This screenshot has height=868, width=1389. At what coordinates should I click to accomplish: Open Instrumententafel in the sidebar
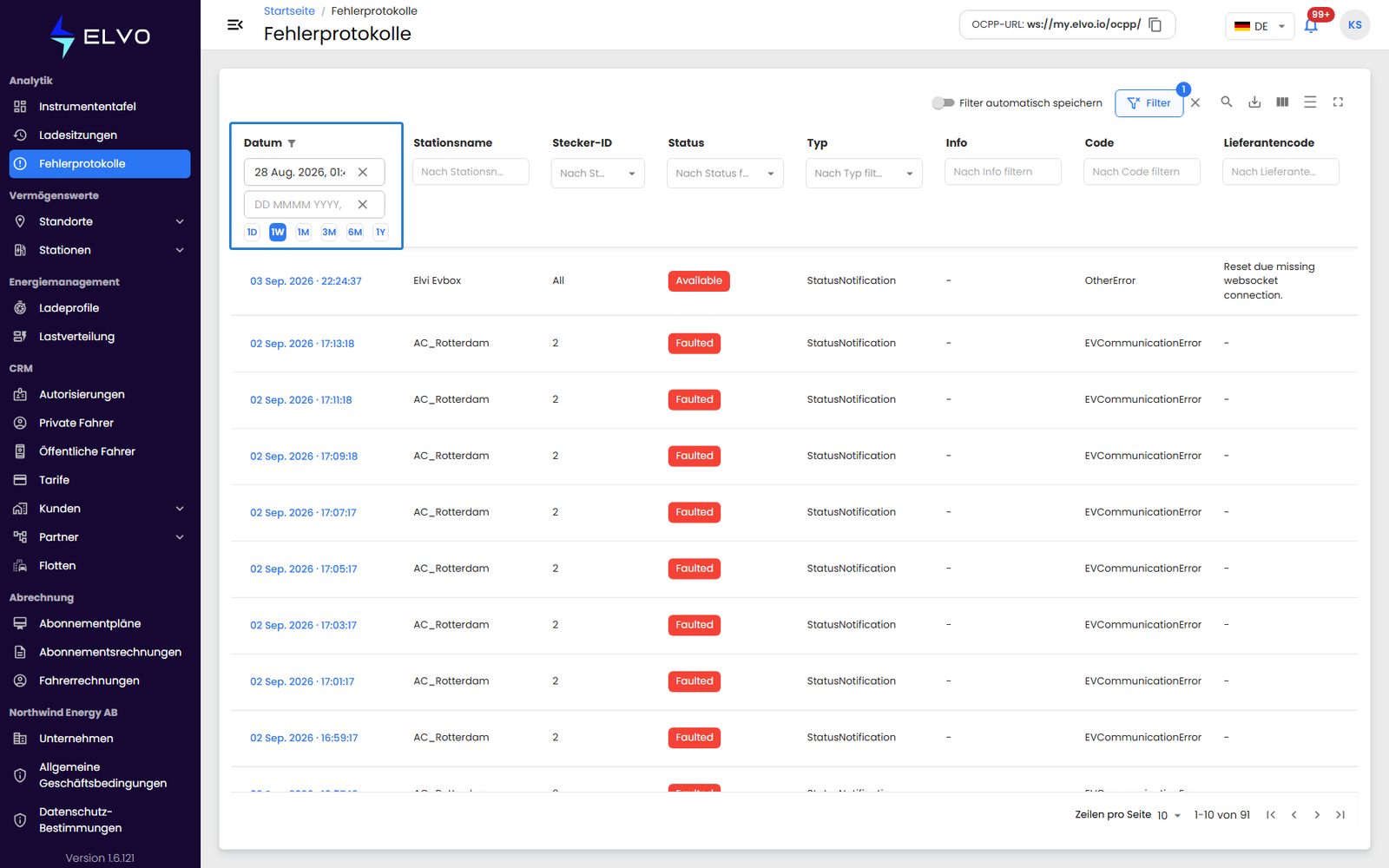pos(100,107)
